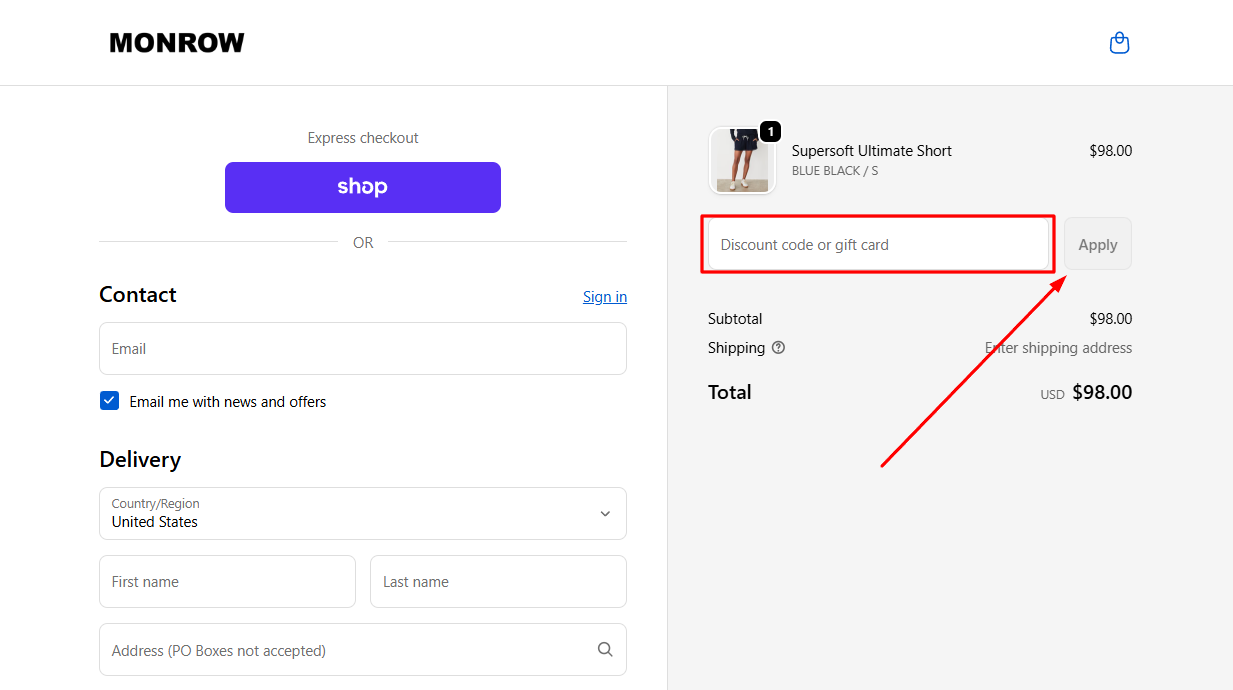Click the MONROW store logo
The image size is (1233, 690).
177,43
